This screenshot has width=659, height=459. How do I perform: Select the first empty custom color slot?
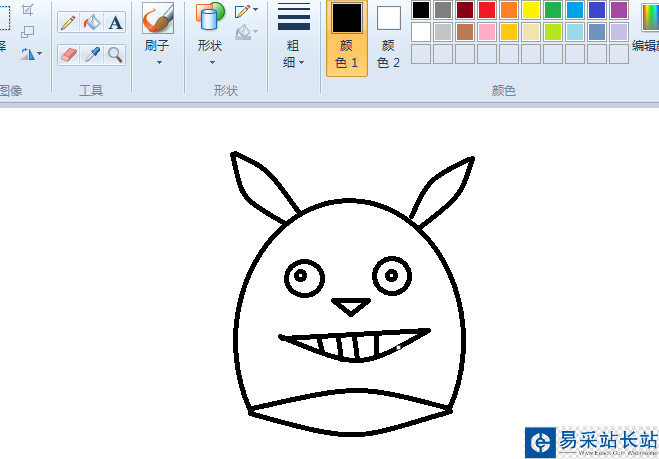[421, 54]
